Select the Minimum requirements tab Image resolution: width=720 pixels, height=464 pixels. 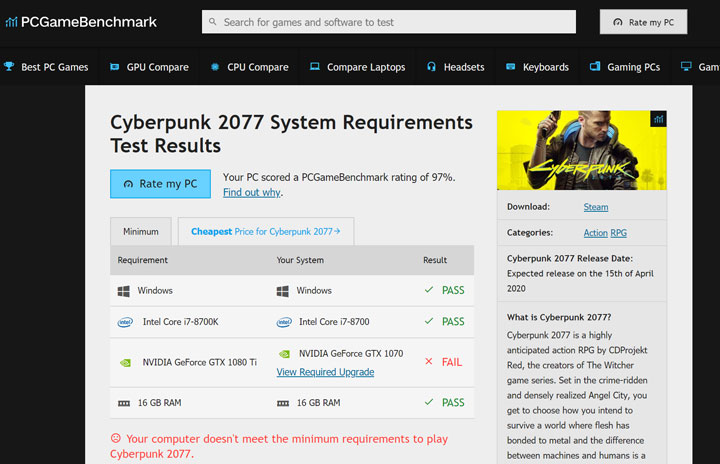(x=141, y=232)
